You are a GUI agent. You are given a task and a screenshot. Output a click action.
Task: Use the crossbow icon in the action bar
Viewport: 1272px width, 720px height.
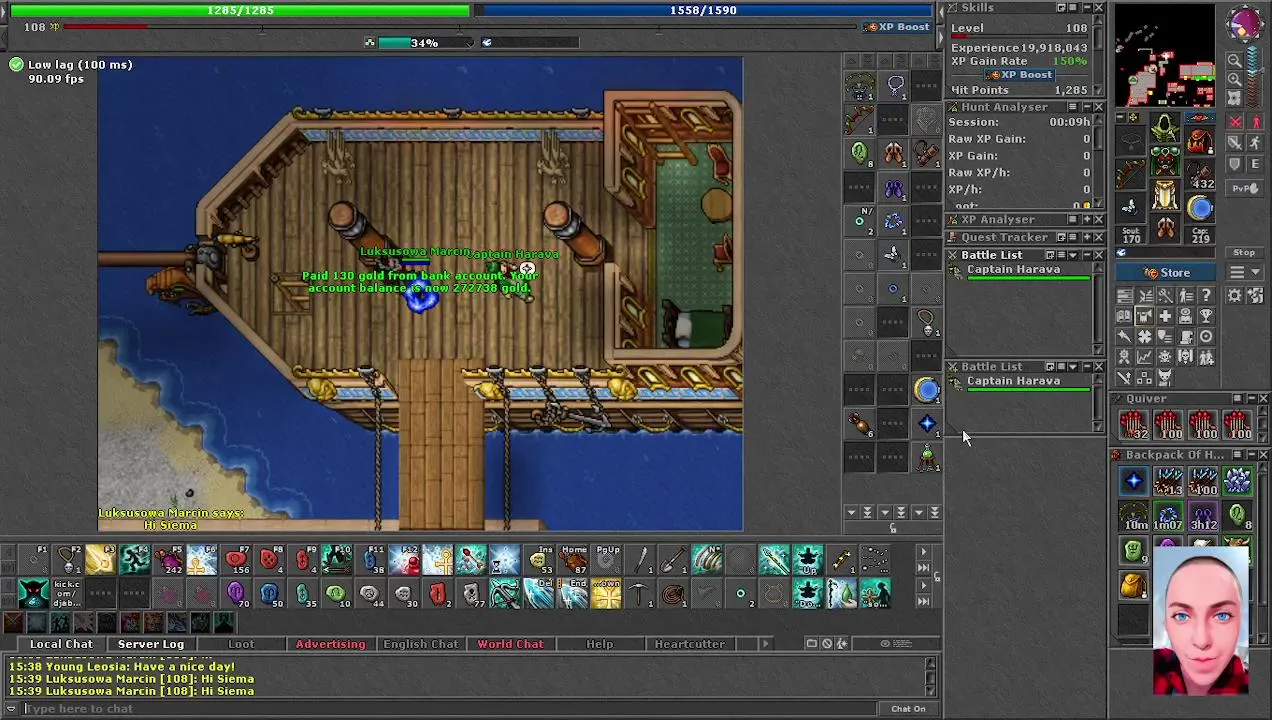click(x=505, y=593)
